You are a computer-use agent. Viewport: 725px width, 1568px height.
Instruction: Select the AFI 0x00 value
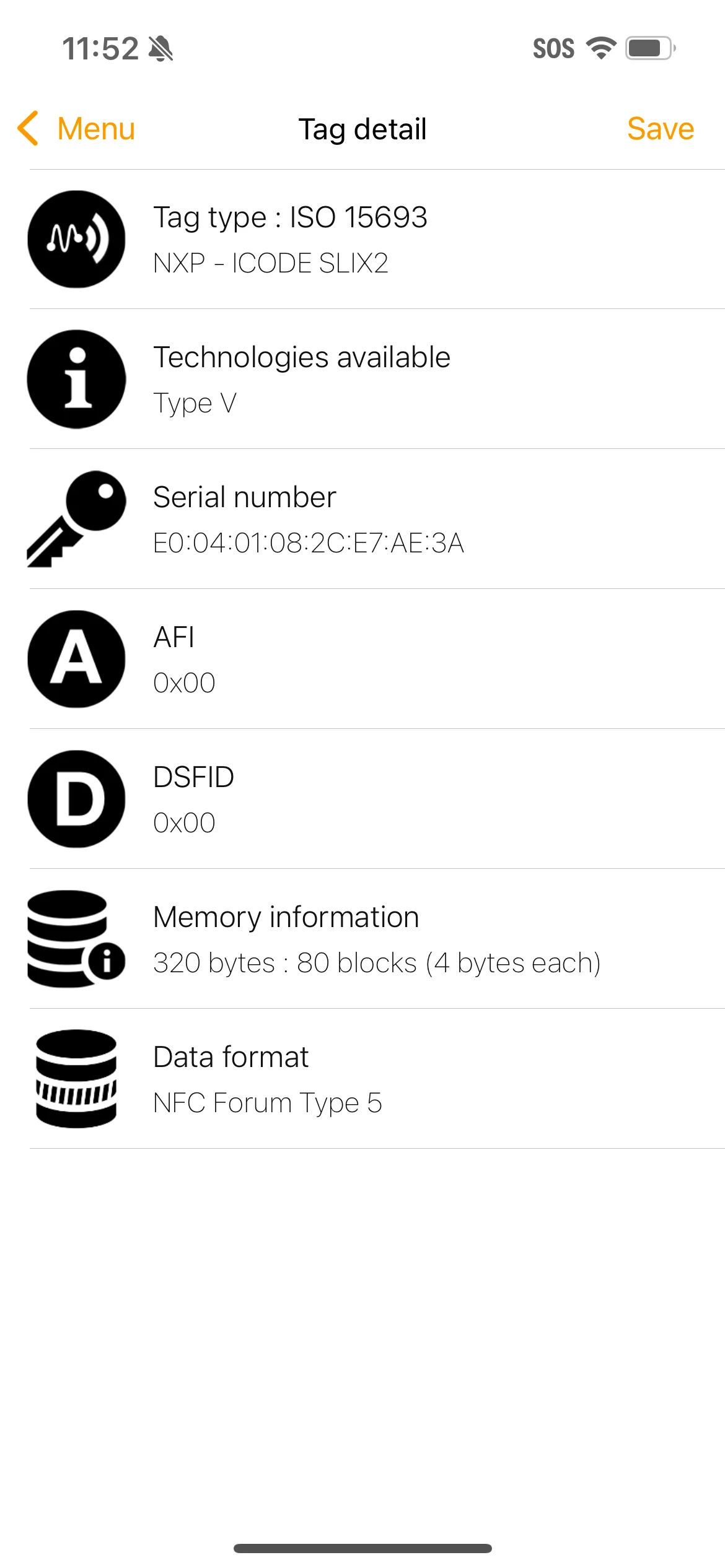[x=184, y=683]
